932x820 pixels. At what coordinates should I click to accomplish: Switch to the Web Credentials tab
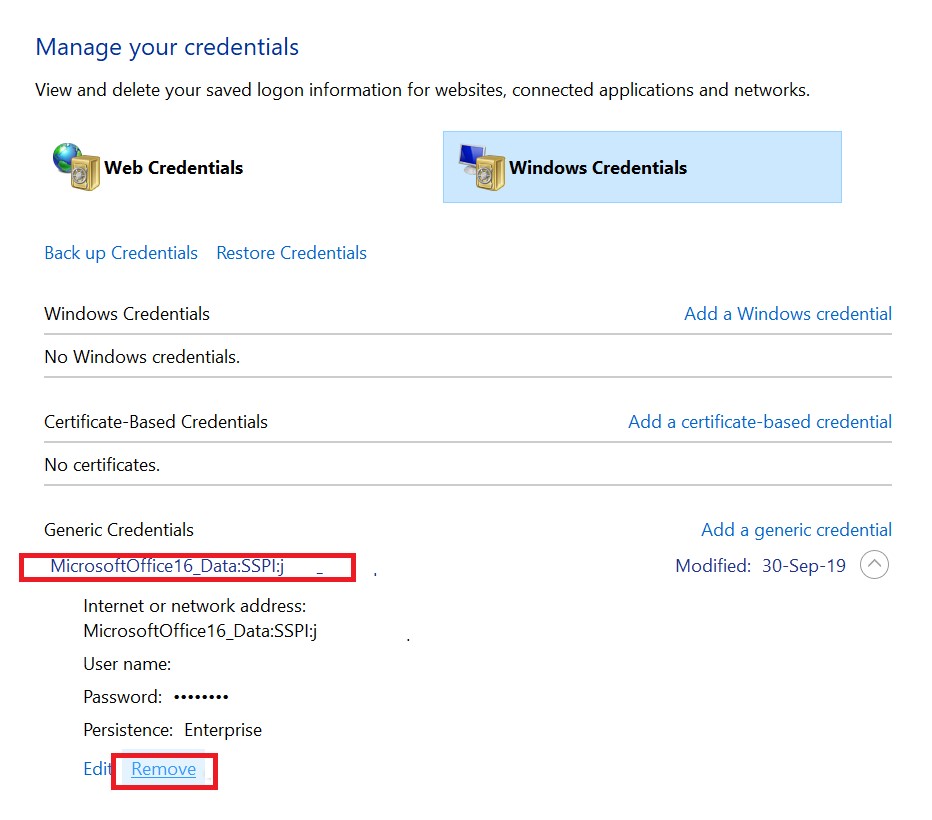pyautogui.click(x=174, y=168)
